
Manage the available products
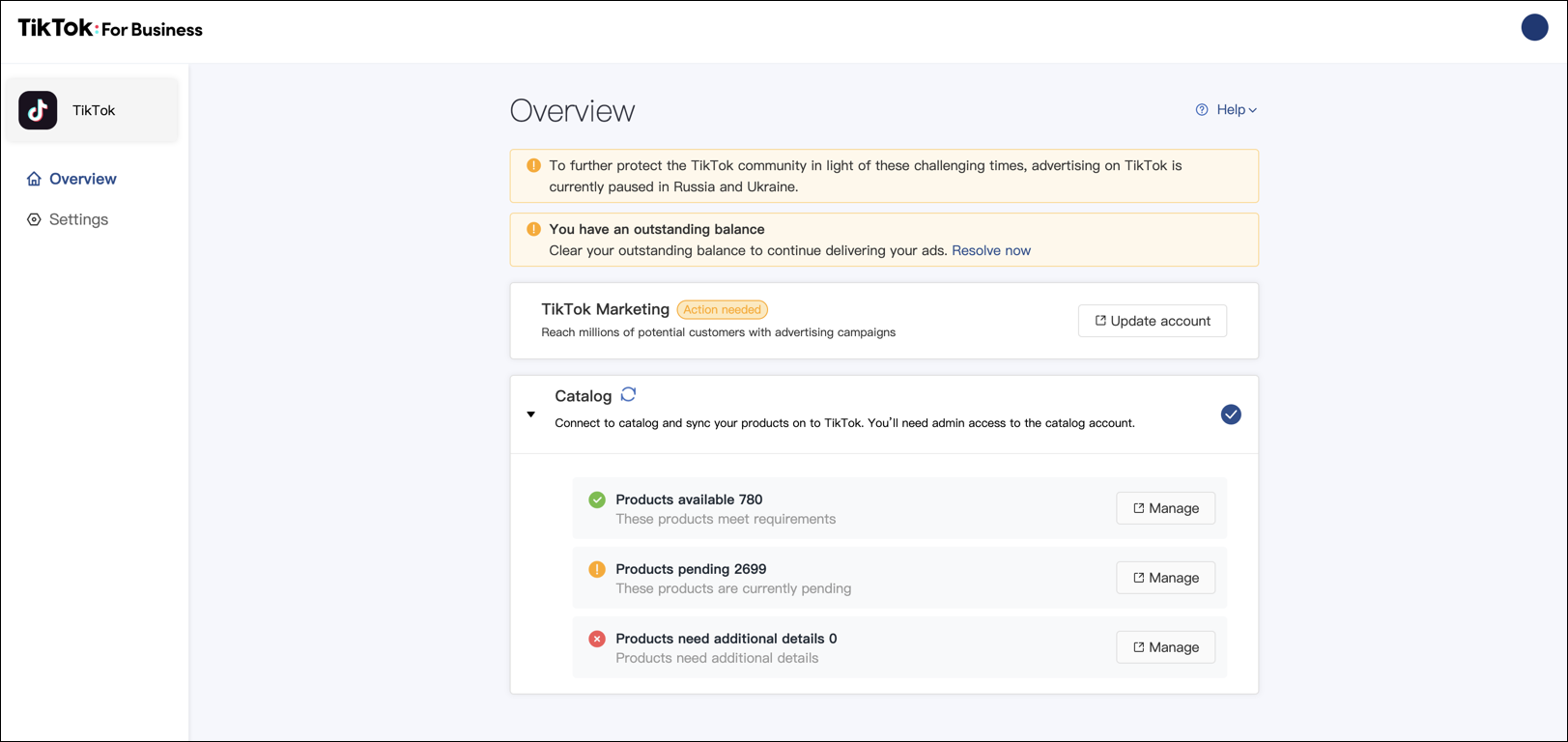tap(1165, 508)
